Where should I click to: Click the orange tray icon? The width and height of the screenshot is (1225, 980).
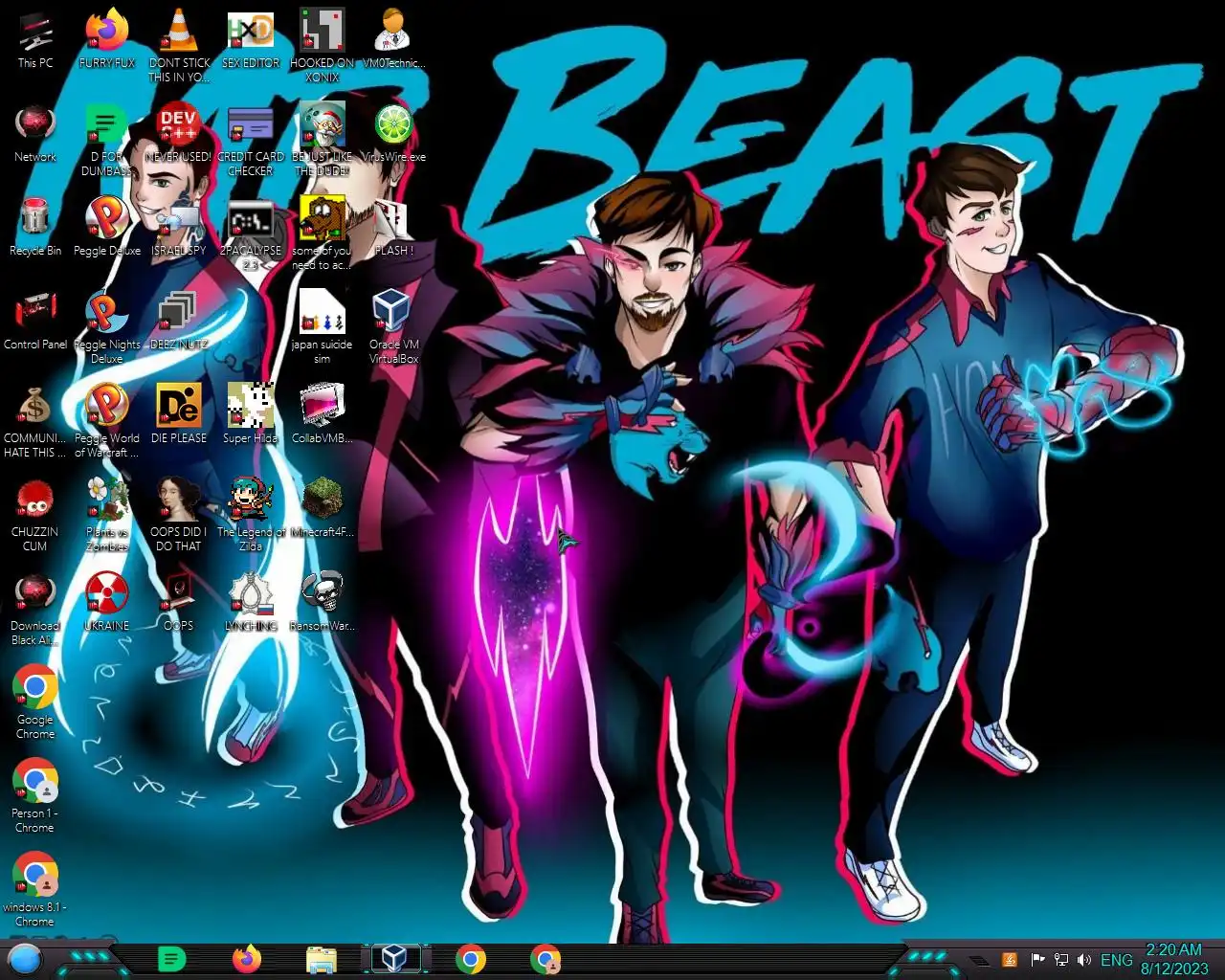click(1010, 960)
